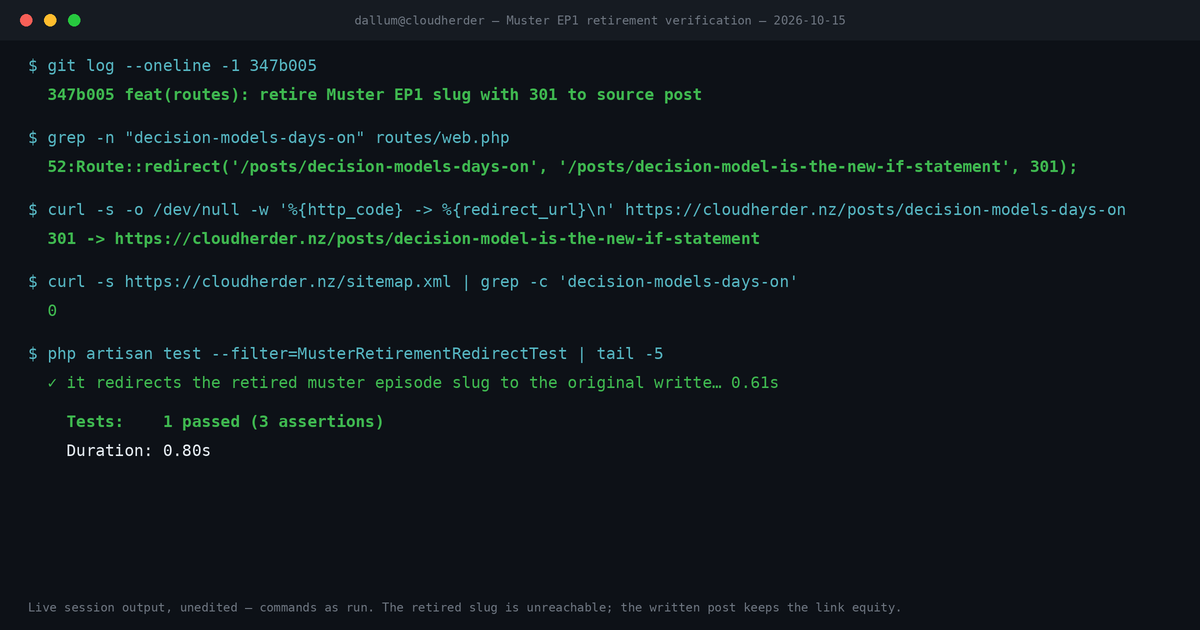Click the curl command with '%{http_code}' format
Viewport: 1200px width, 630px height.
(577, 210)
